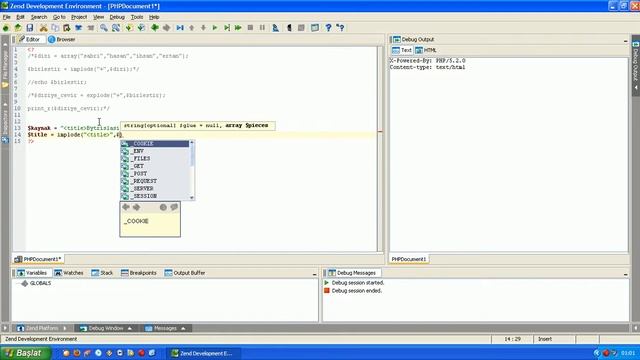Screen dimensions: 640x360
Task: Open the Breakpoints debug tab
Action: click(139, 273)
